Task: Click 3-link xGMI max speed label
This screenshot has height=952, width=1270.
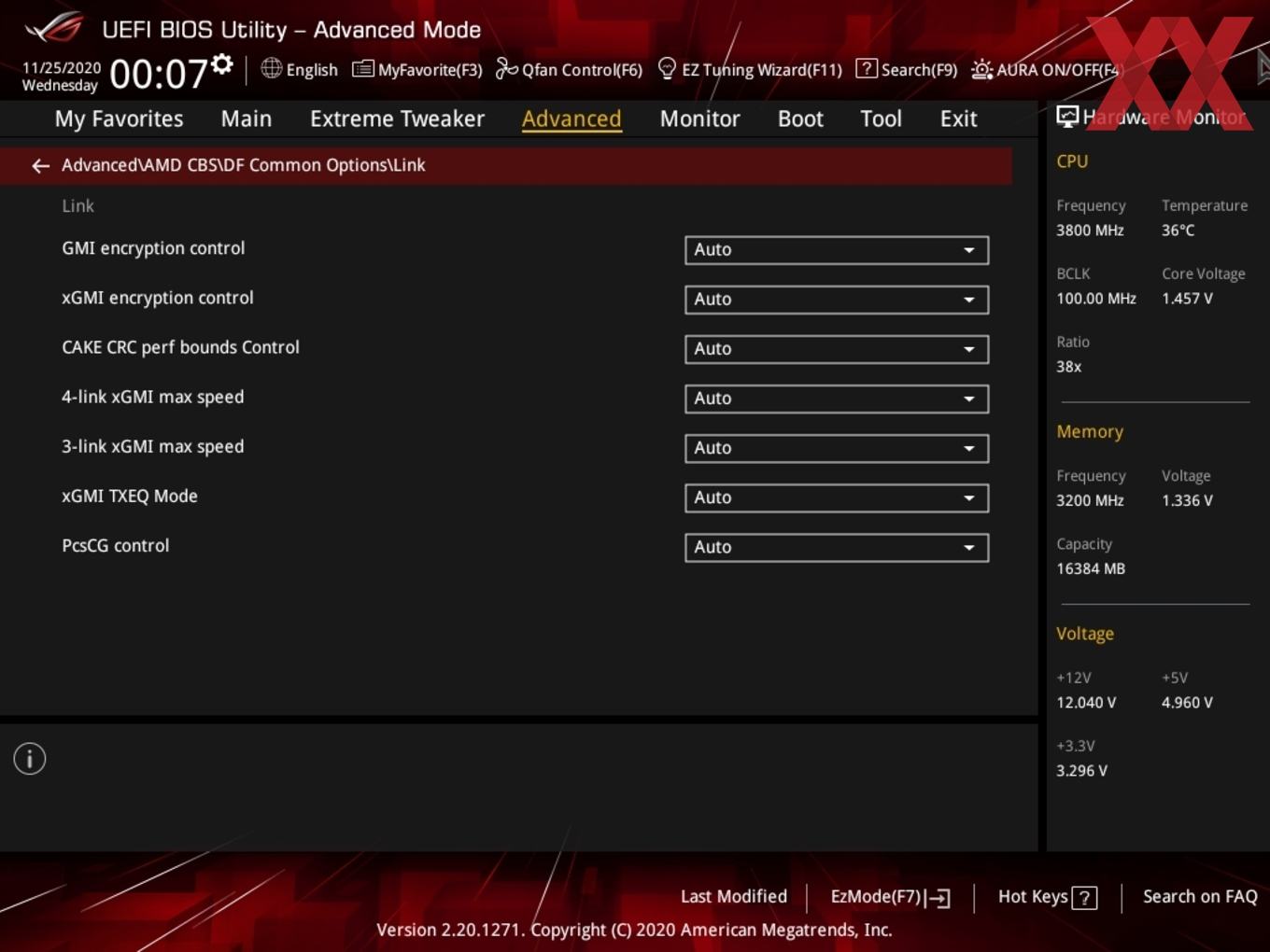Action: tap(153, 446)
